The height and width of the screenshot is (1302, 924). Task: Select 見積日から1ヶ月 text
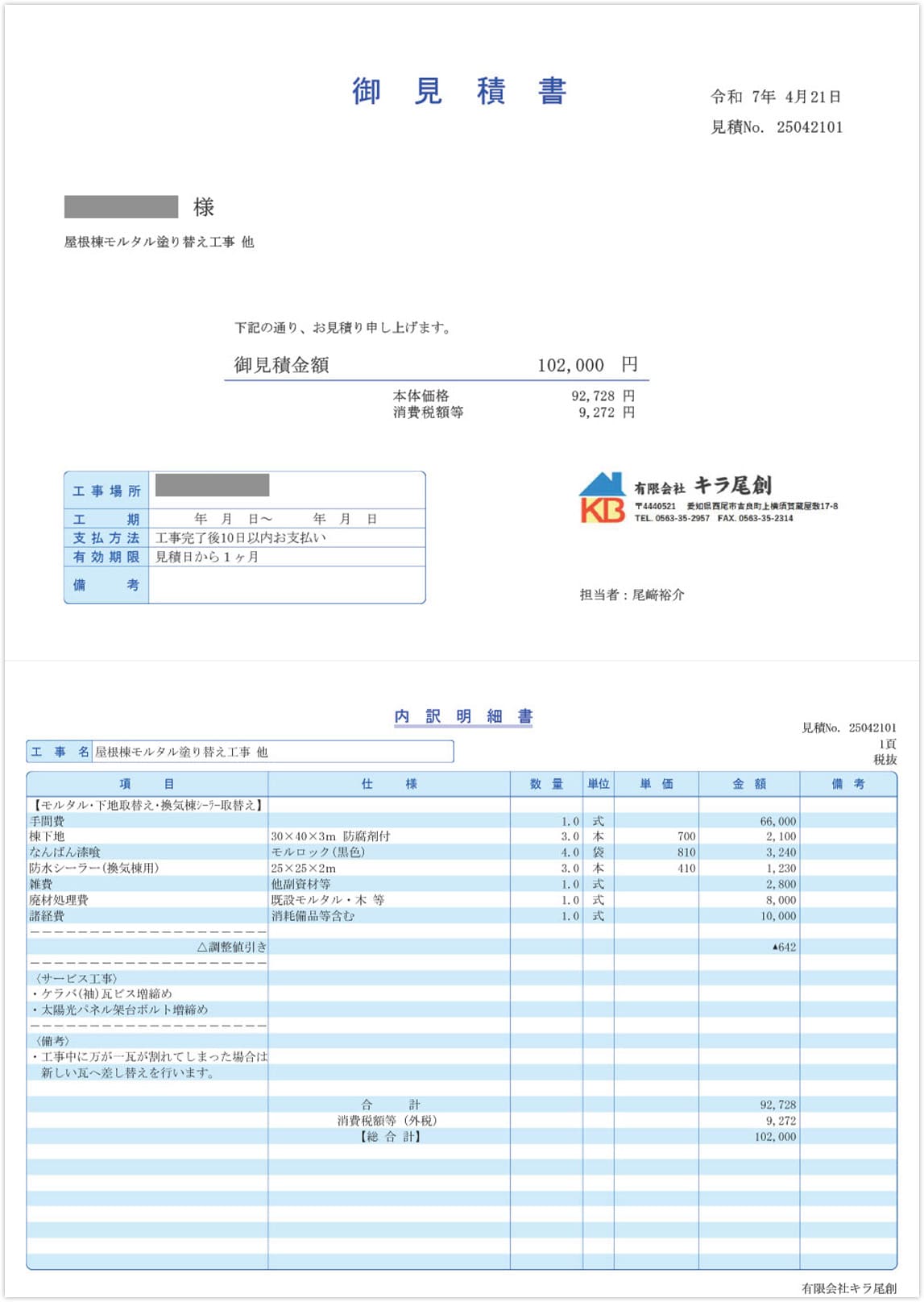coord(206,558)
